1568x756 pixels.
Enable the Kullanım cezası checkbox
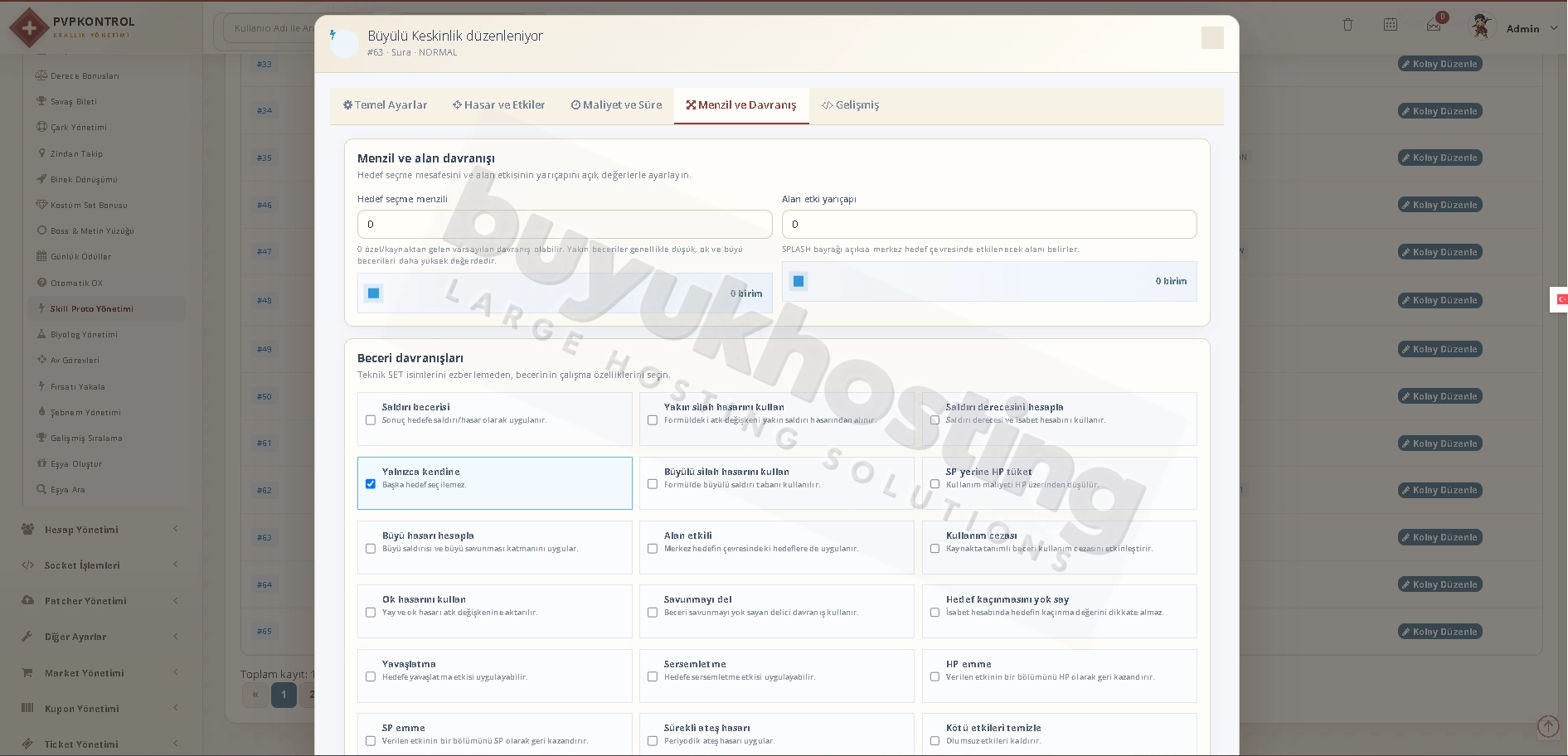click(934, 549)
